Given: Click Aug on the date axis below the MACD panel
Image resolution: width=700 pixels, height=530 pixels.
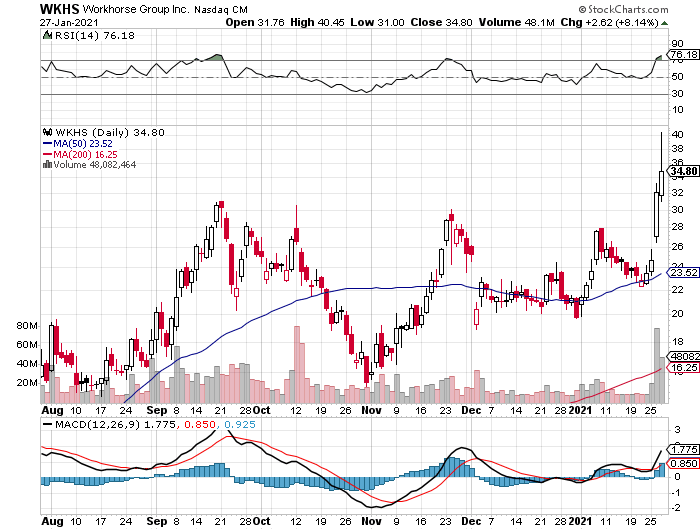Looking at the screenshot, I should (x=52, y=521).
